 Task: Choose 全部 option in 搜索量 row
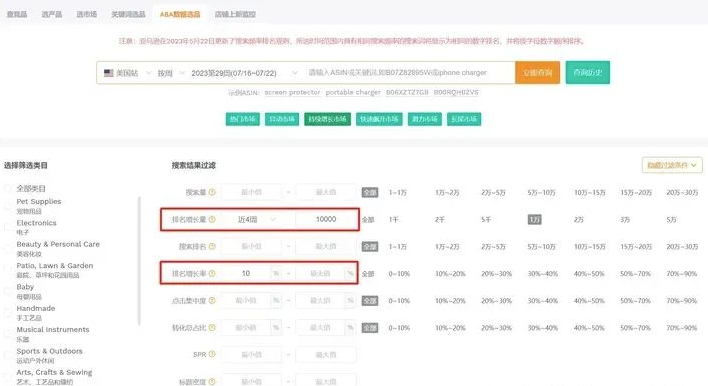(x=370, y=192)
